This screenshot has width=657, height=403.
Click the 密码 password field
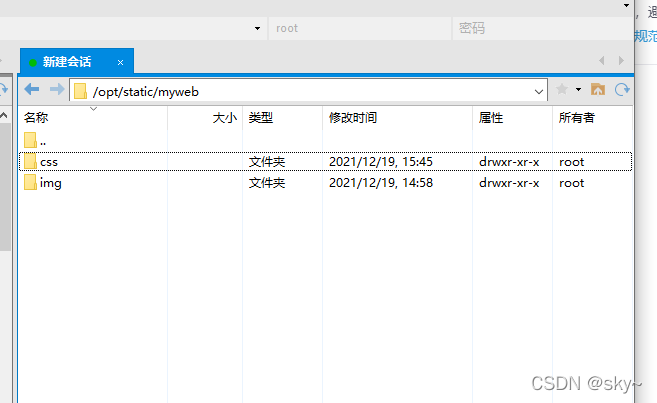coord(543,28)
